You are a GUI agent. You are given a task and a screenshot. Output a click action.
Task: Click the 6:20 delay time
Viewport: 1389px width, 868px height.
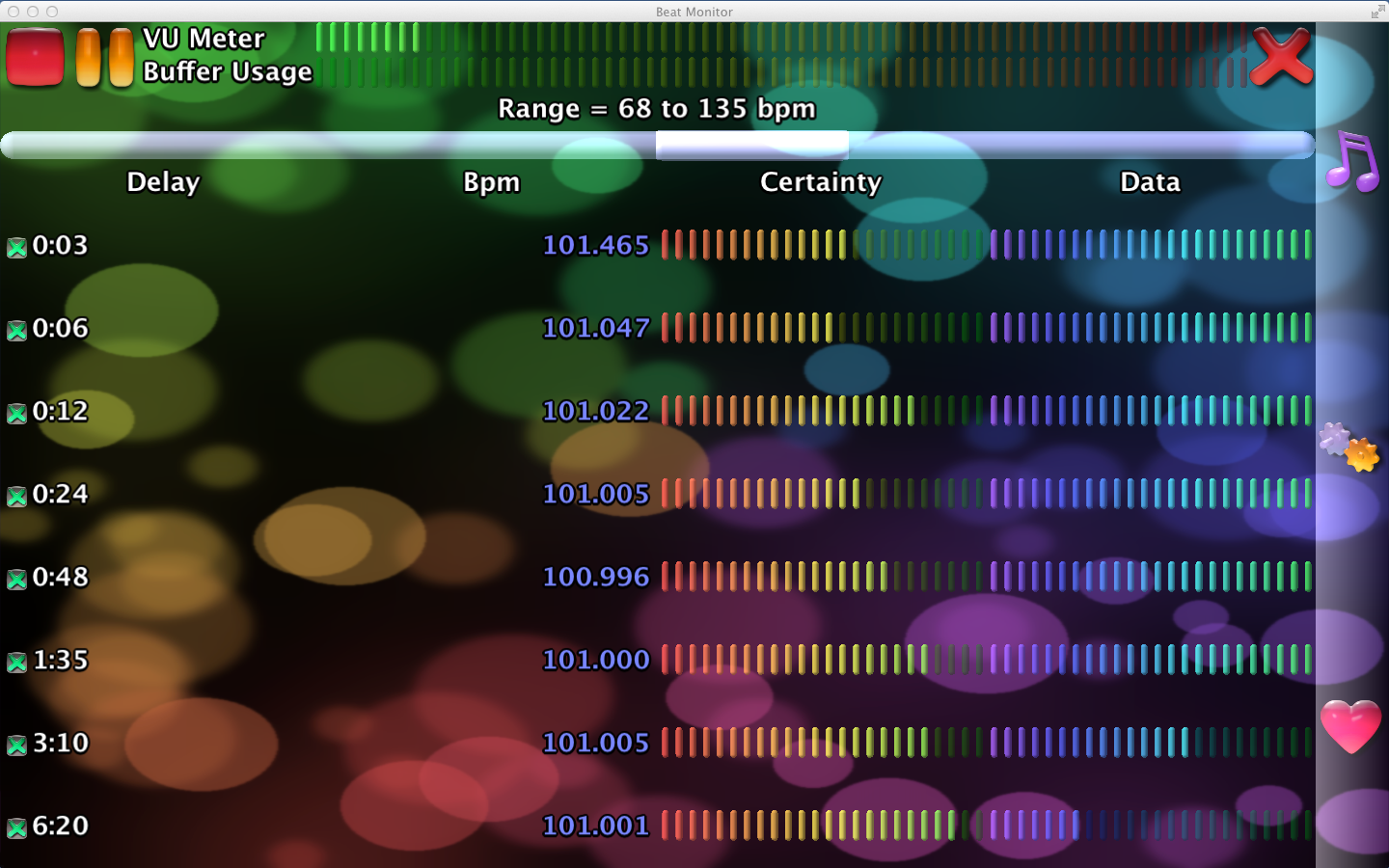60,826
